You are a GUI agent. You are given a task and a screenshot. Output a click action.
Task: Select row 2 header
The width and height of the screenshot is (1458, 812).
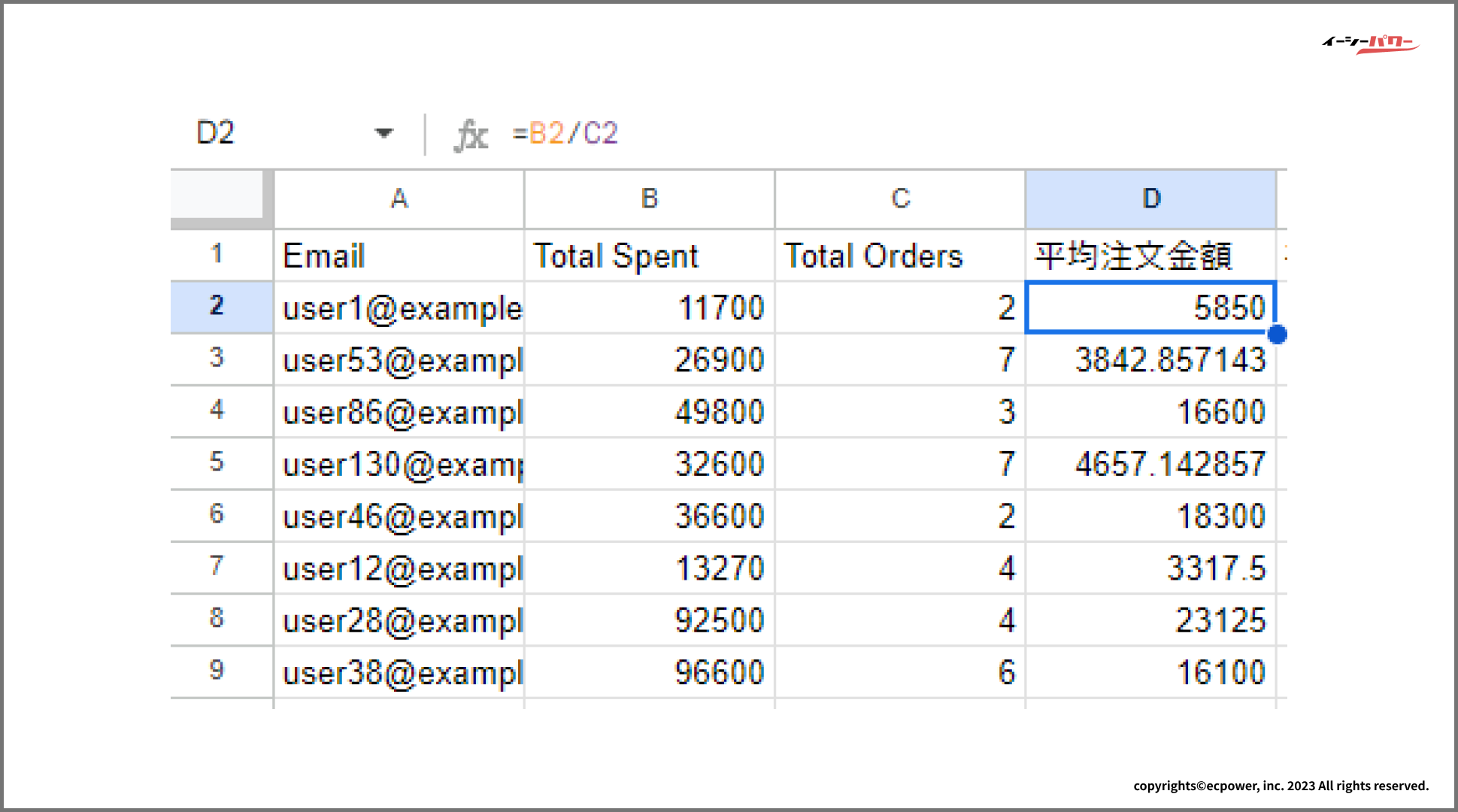tap(218, 307)
